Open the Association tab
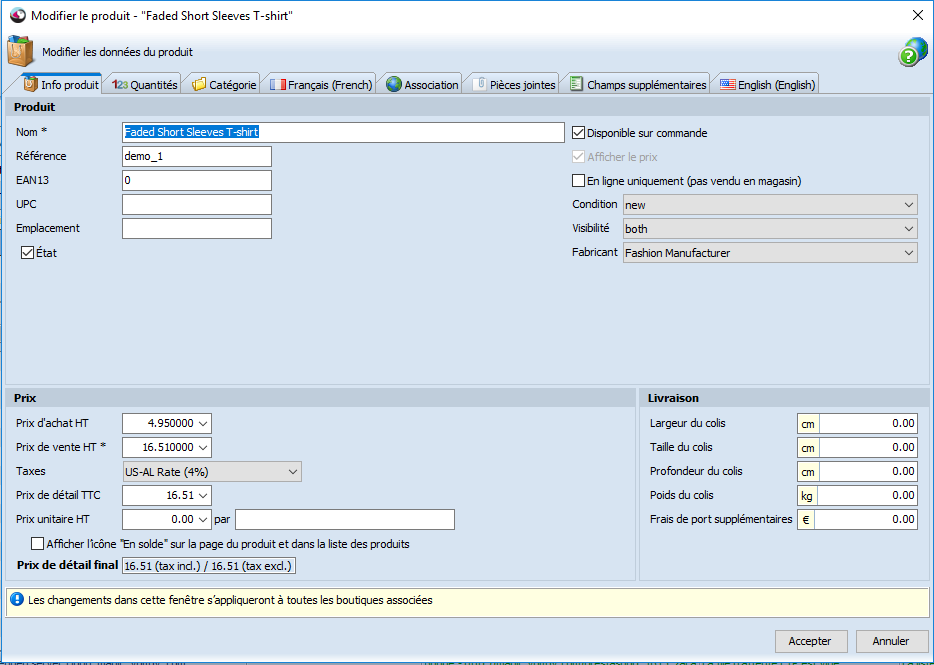 [422, 85]
